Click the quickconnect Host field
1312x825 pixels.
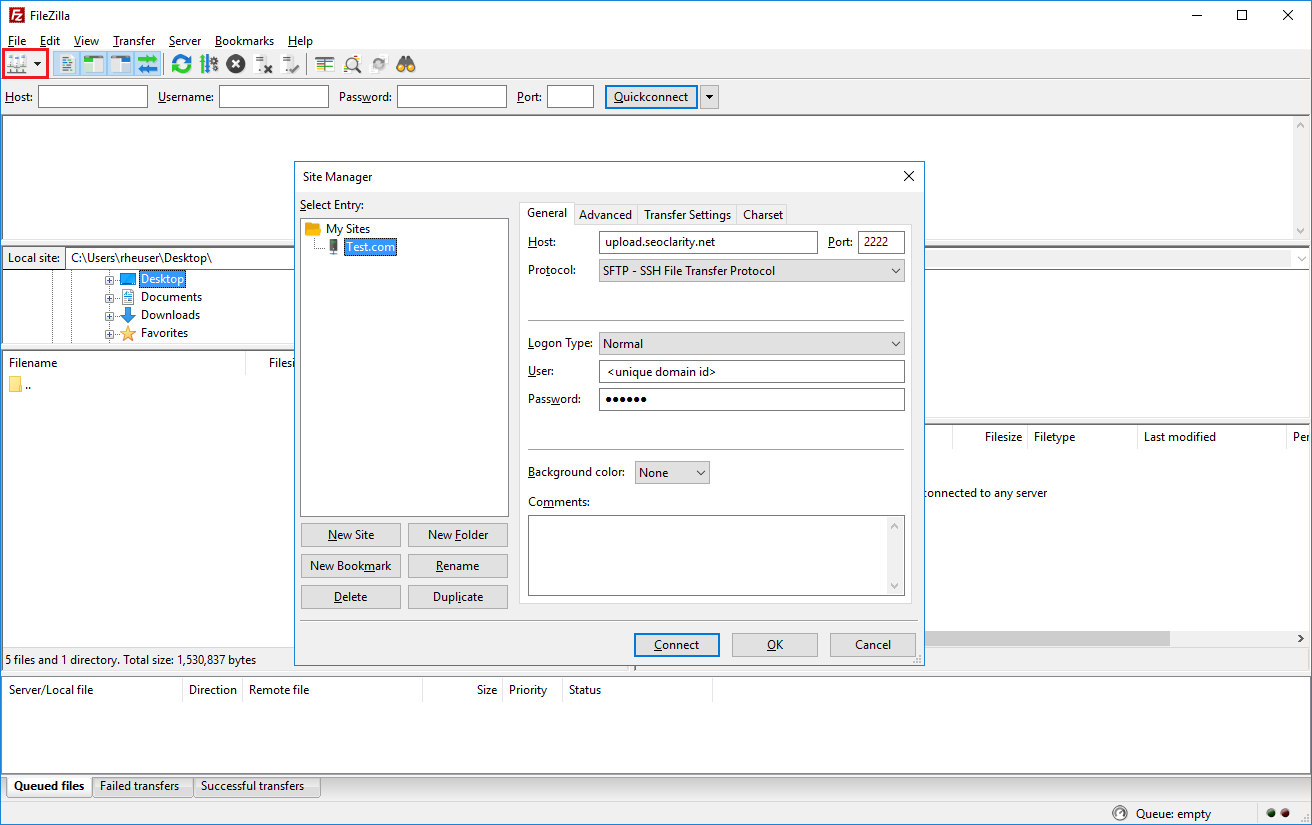pyautogui.click(x=93, y=97)
